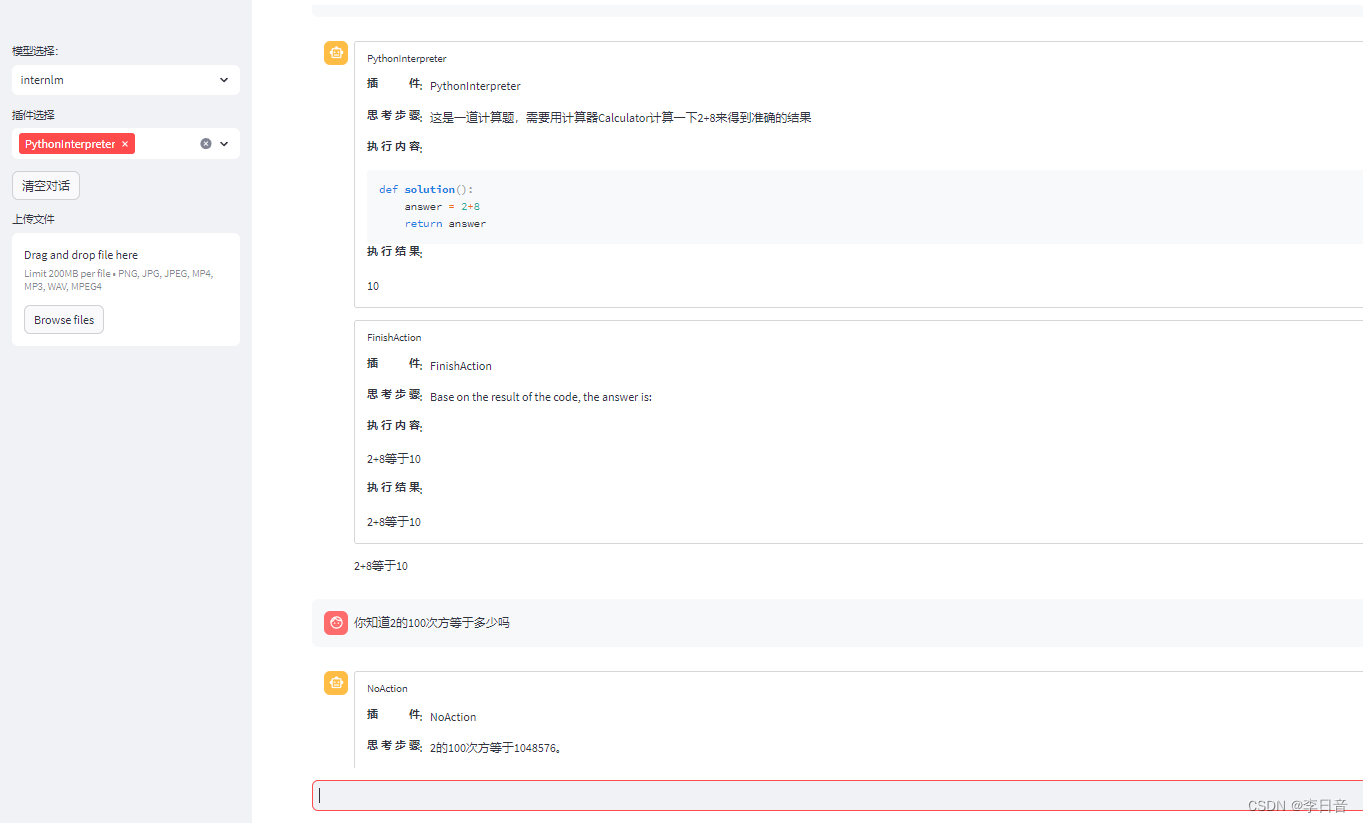Screen dimensions: 1363x823
Task: Click 'Base on the result of the code' text
Action: 541,397
